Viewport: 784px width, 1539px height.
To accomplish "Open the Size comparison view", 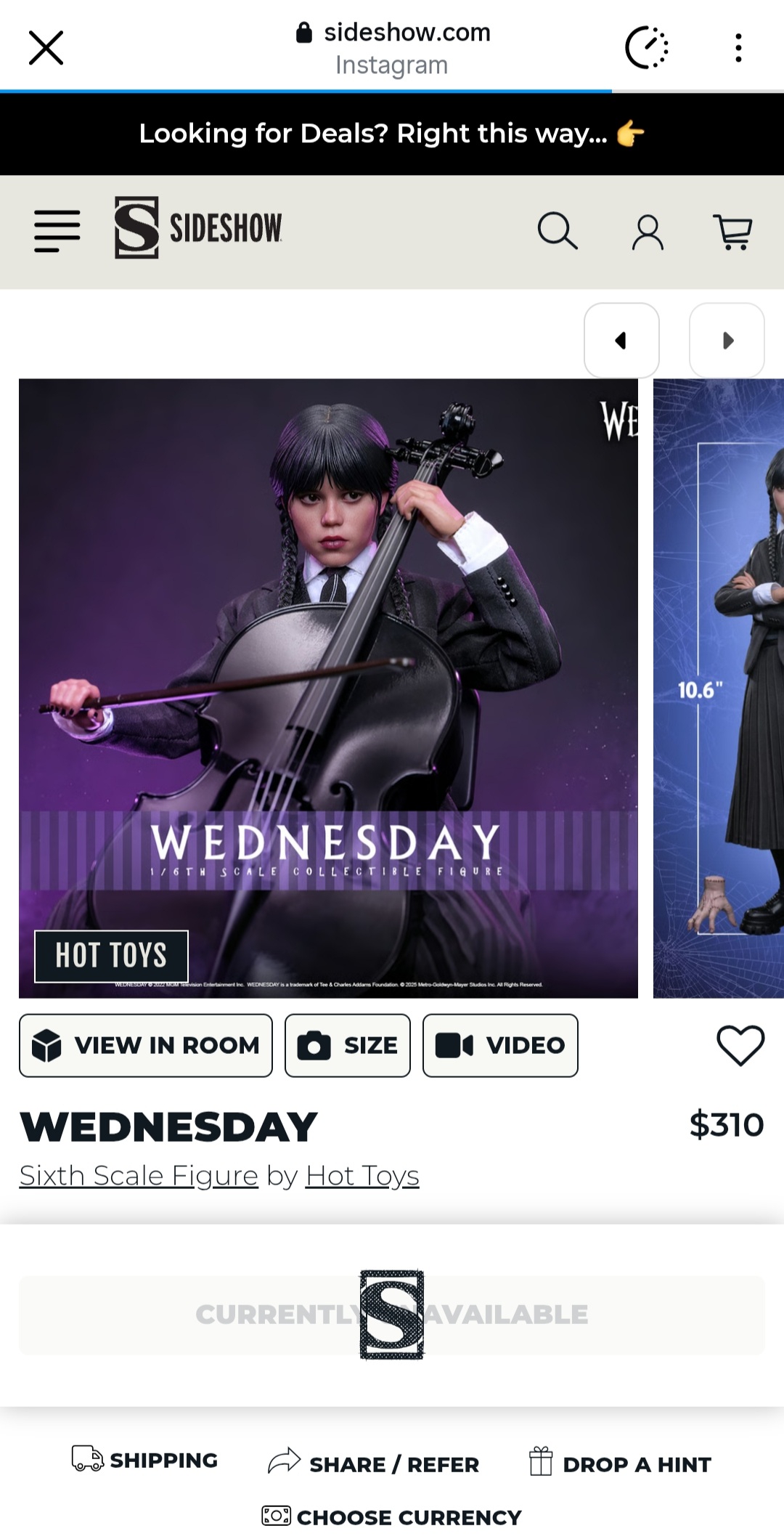I will [348, 1045].
